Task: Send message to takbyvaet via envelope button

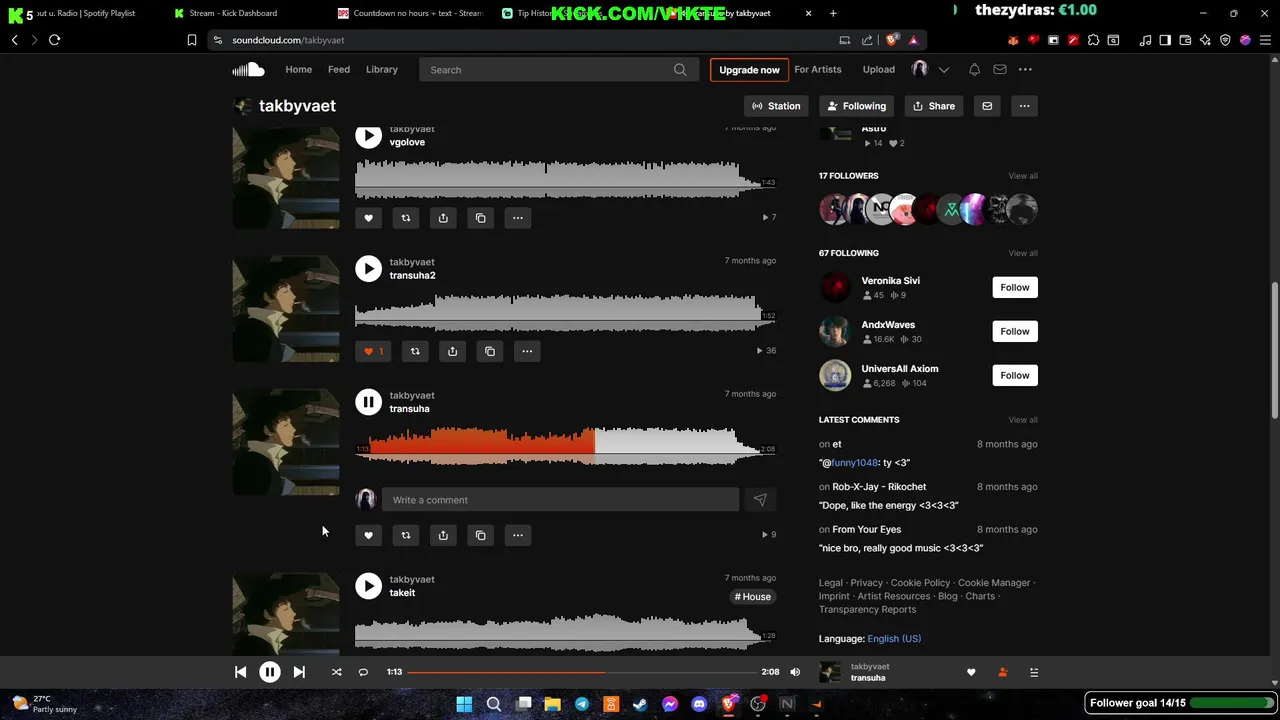Action: [987, 106]
